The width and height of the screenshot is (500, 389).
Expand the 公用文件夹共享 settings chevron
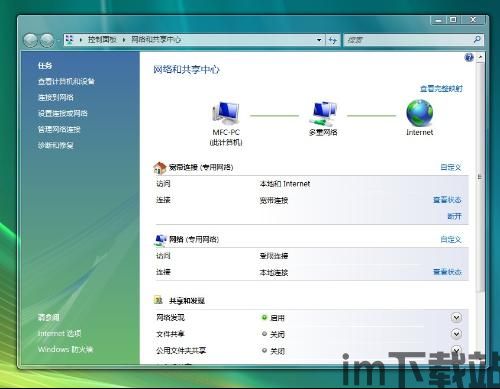click(456, 350)
